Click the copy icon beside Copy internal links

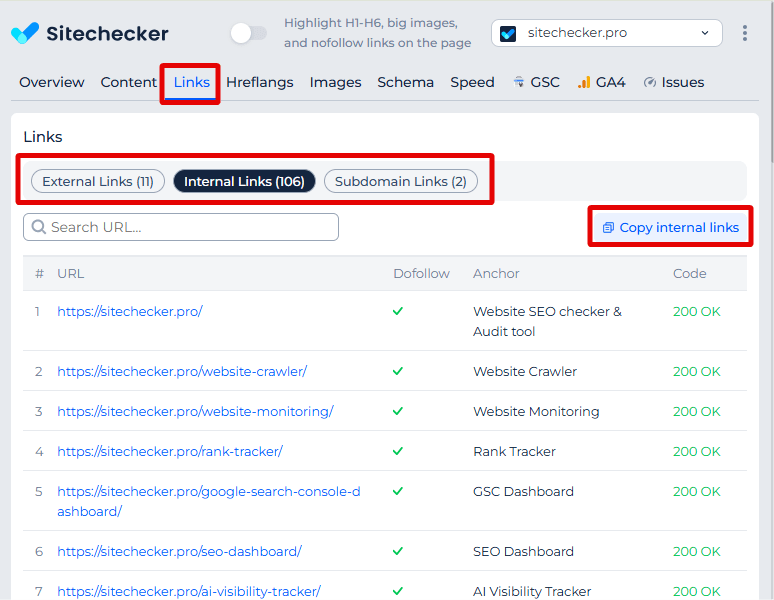tap(608, 227)
